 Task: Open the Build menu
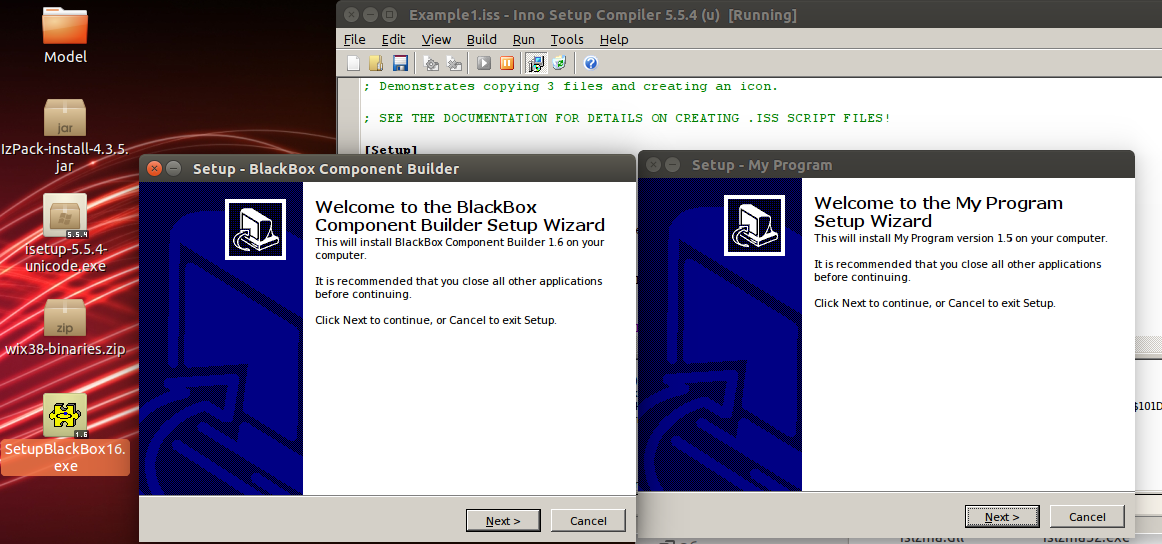481,39
